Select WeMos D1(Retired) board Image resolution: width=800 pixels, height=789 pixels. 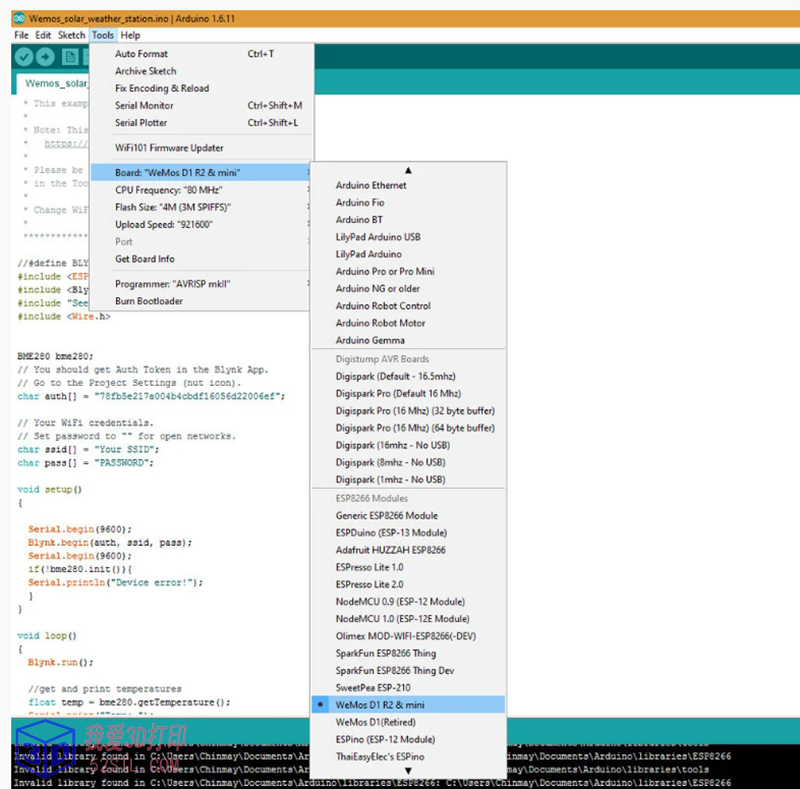408,722
